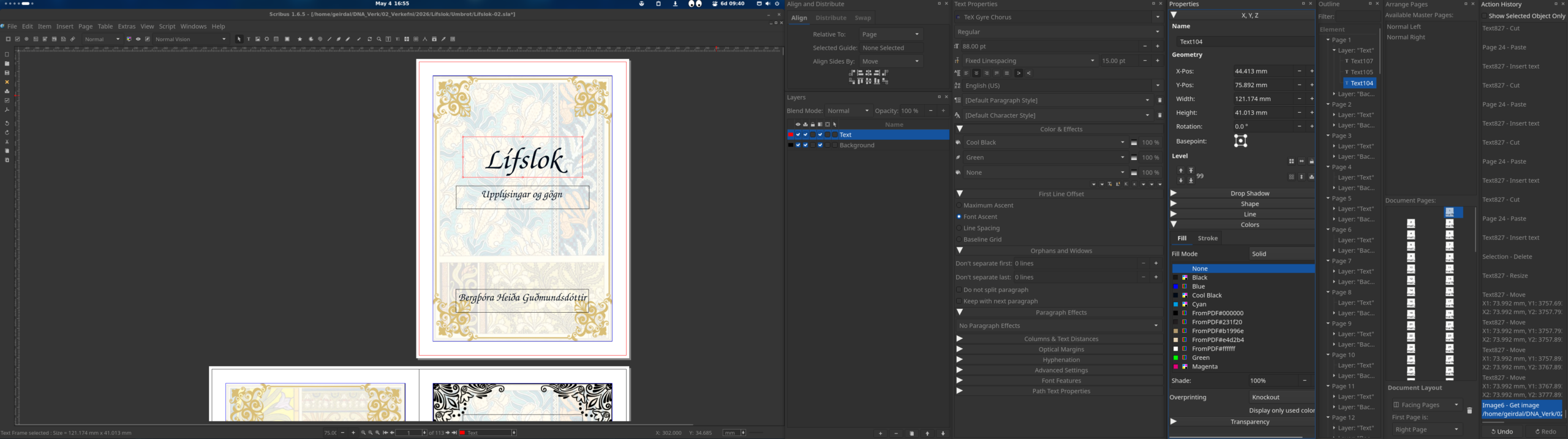Toggle visibility of the Background layer

pyautogui.click(x=797, y=145)
